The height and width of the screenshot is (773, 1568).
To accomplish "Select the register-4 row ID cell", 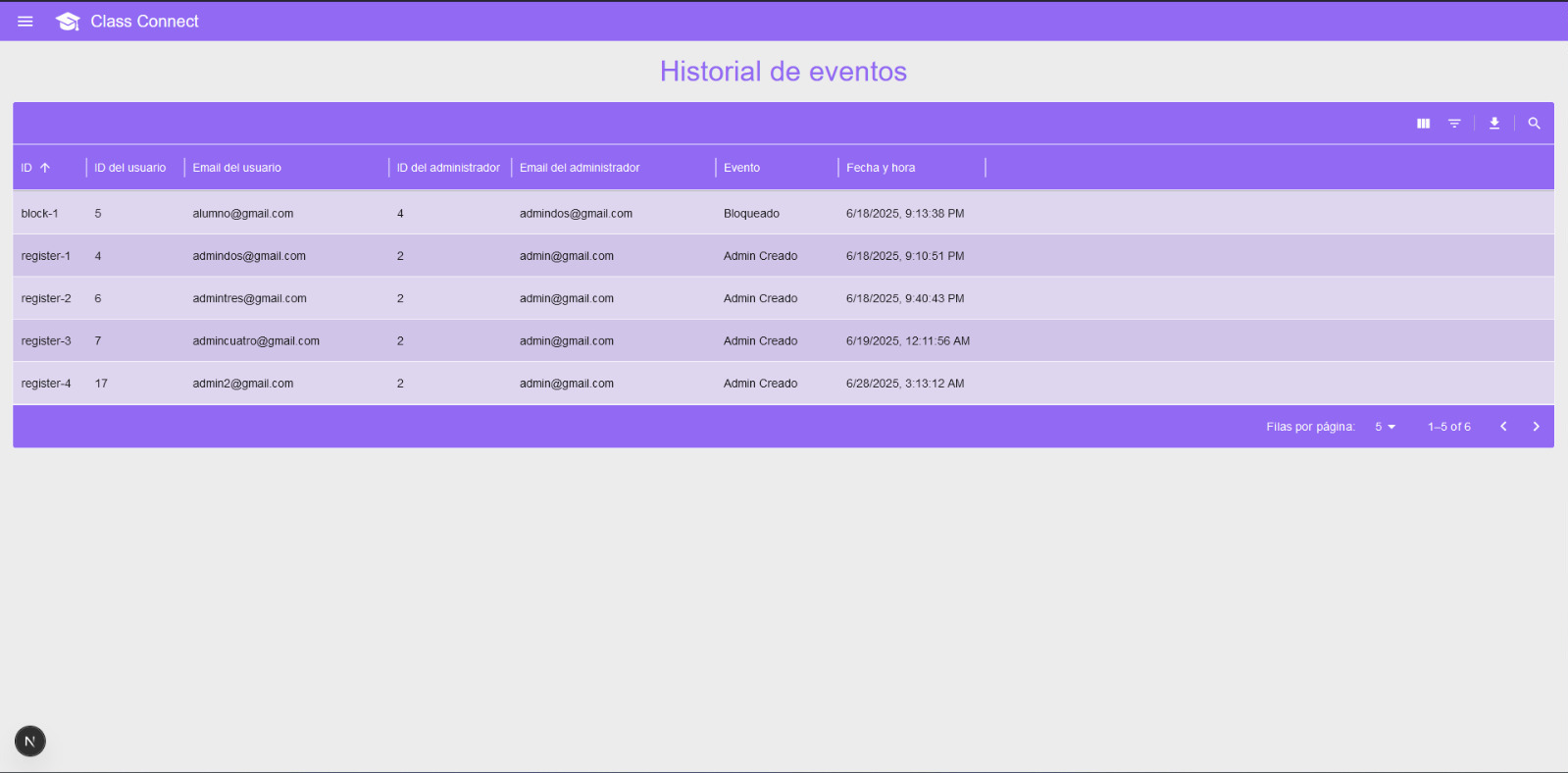I will coord(46,384).
